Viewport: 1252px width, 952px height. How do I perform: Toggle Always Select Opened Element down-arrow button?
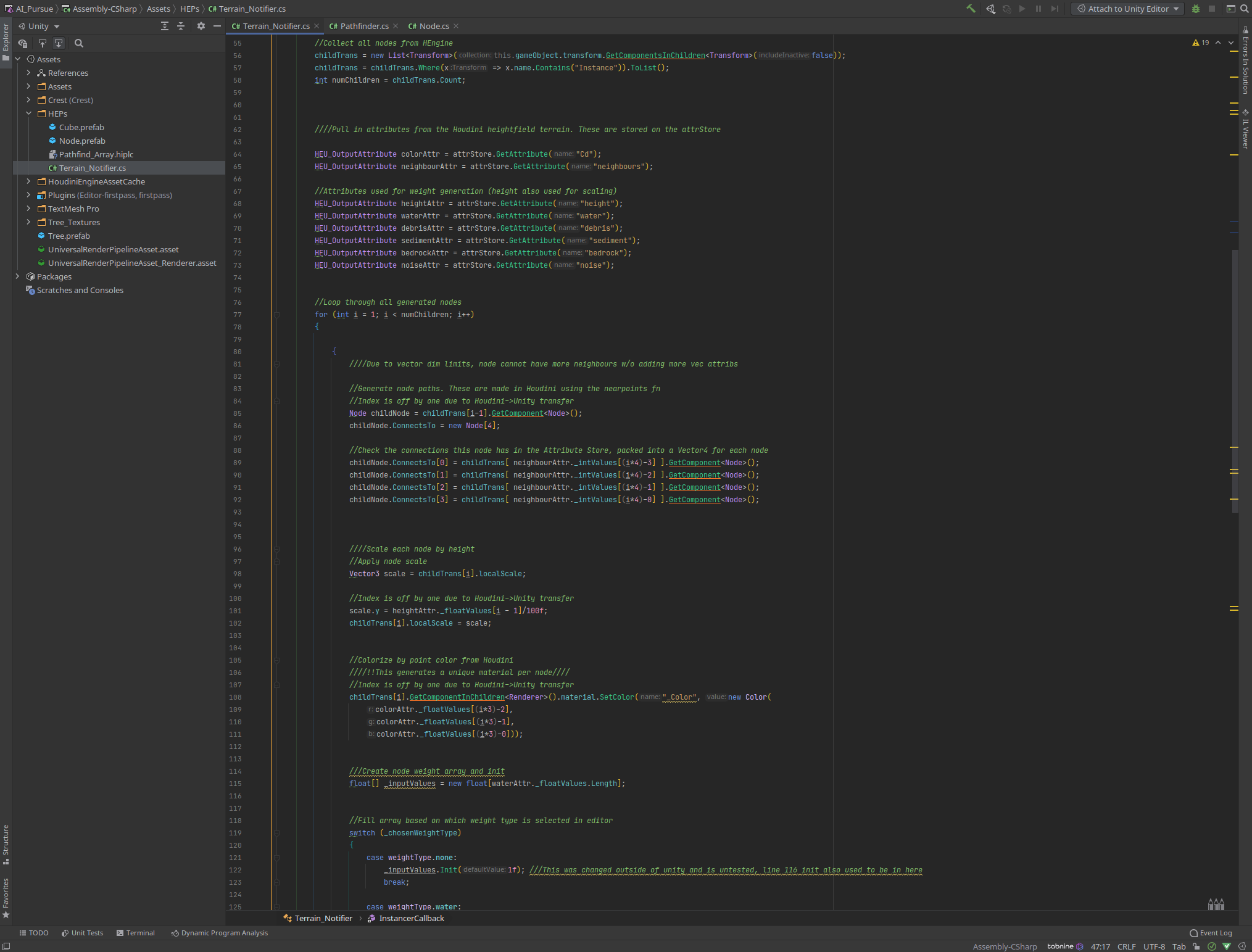coord(59,43)
